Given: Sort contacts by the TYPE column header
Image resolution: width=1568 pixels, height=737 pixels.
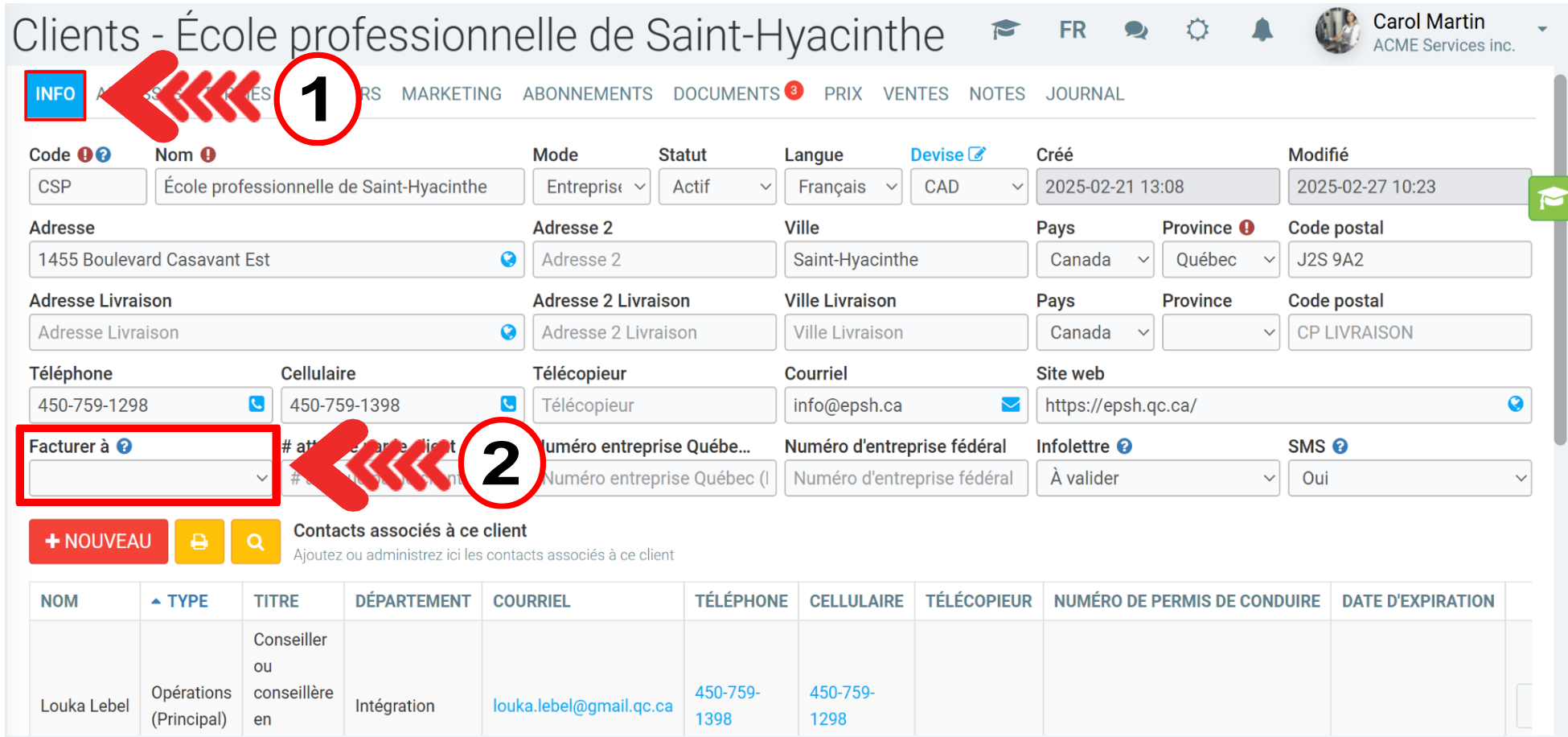Looking at the screenshot, I should point(187,601).
